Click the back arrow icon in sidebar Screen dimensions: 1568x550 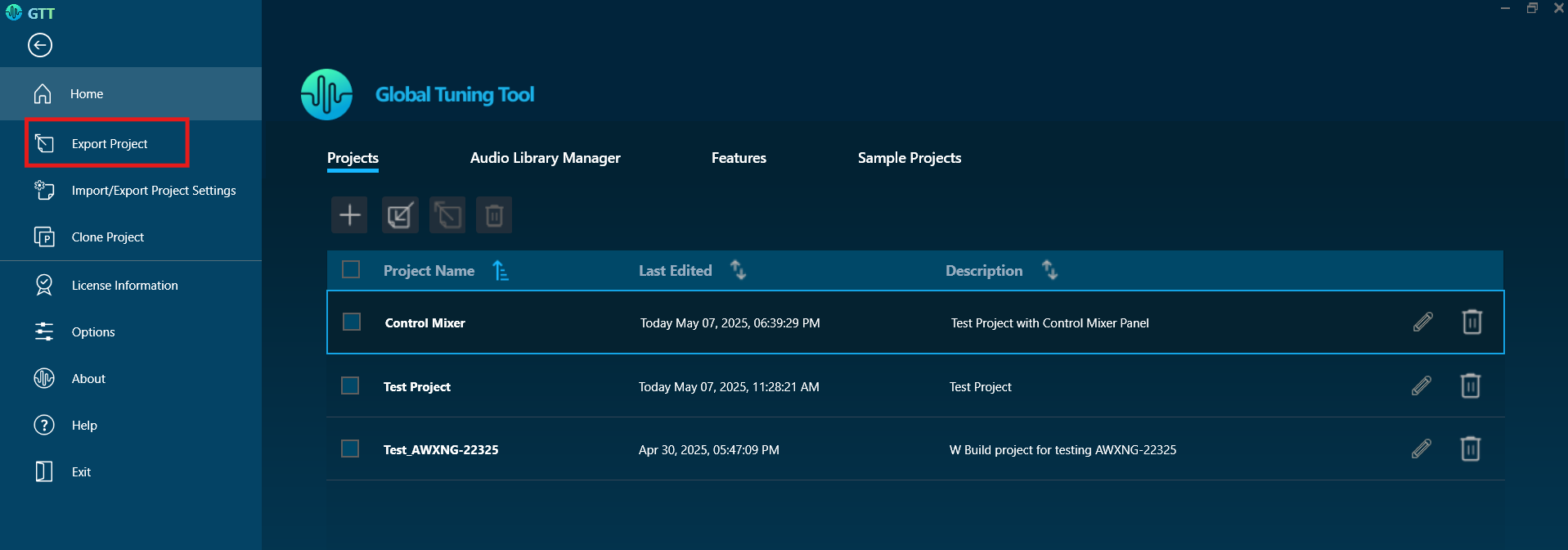point(40,45)
